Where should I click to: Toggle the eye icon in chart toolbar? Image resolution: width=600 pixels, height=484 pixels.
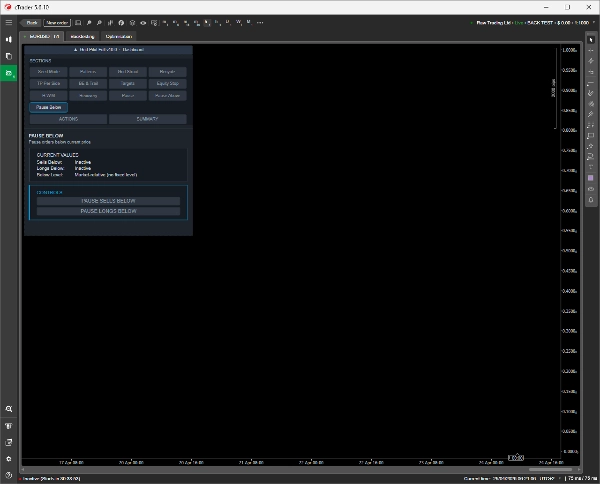tap(143, 21)
